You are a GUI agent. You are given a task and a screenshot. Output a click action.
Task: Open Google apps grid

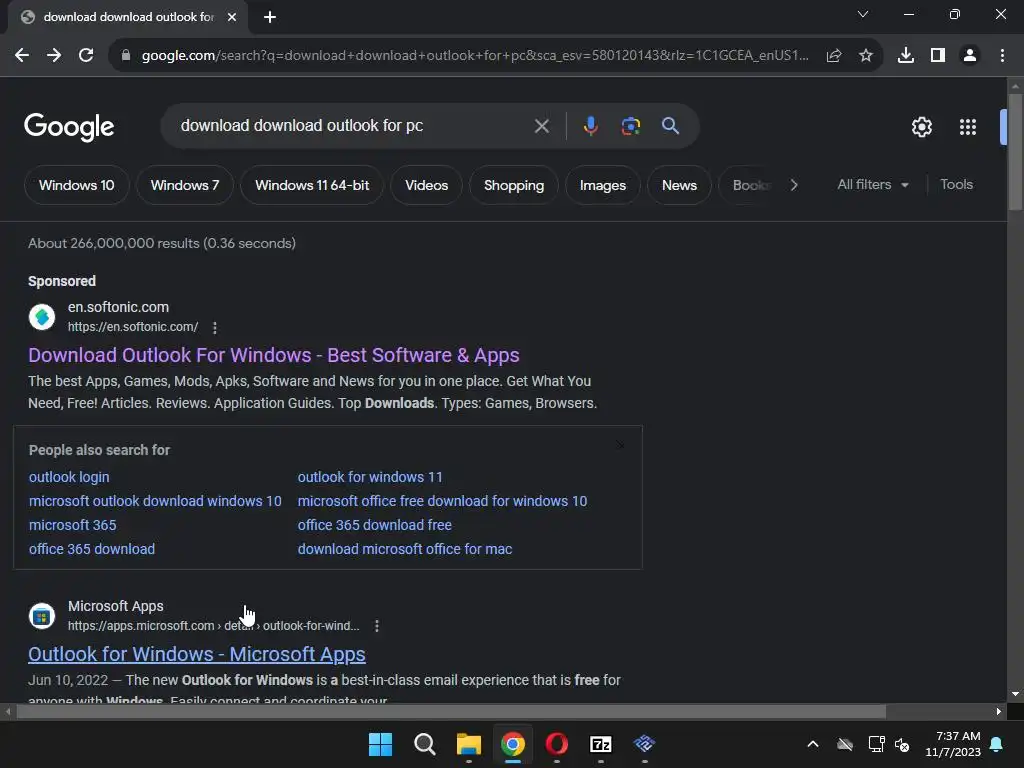[x=968, y=127]
